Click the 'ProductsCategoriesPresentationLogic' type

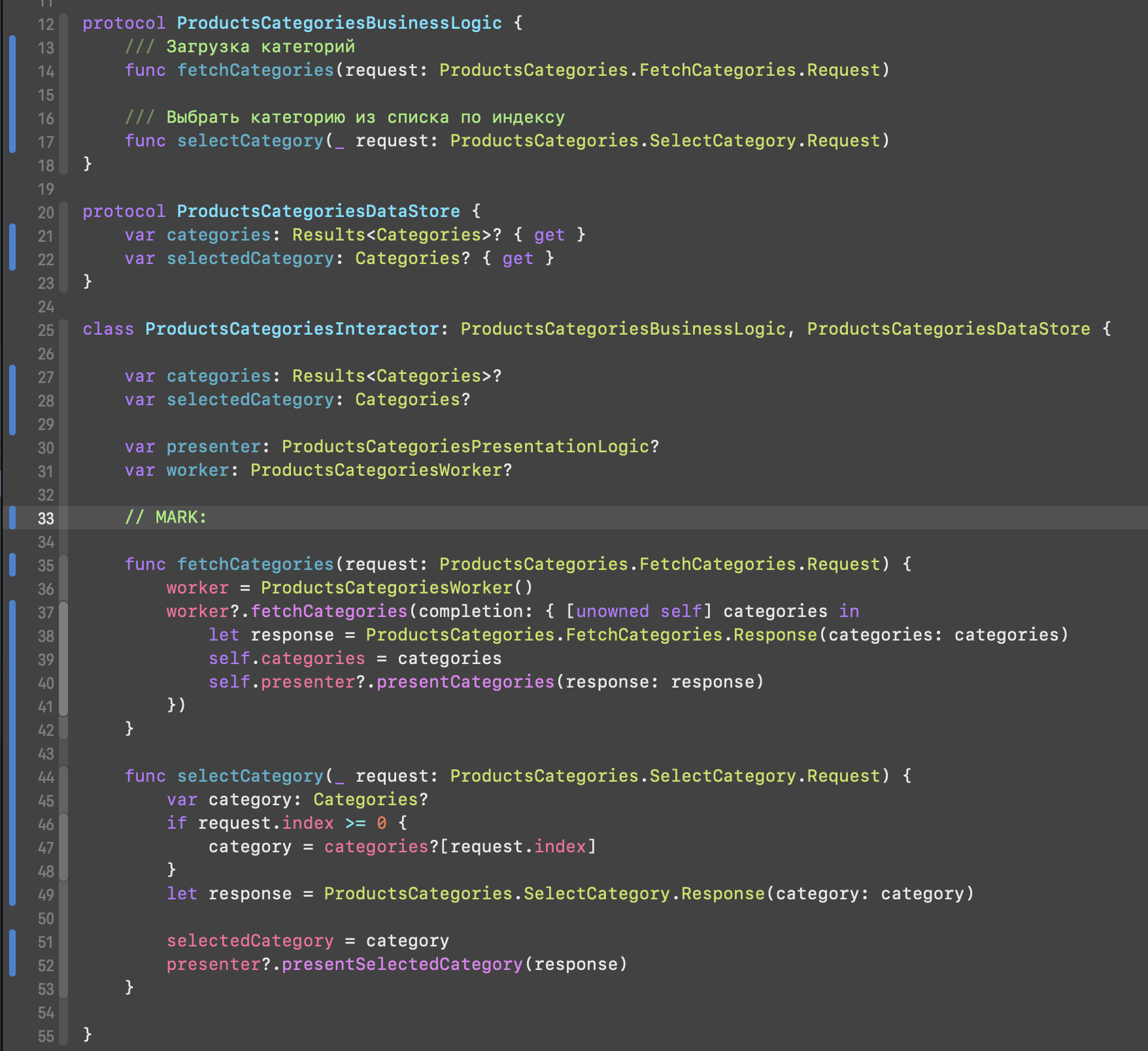[465, 446]
